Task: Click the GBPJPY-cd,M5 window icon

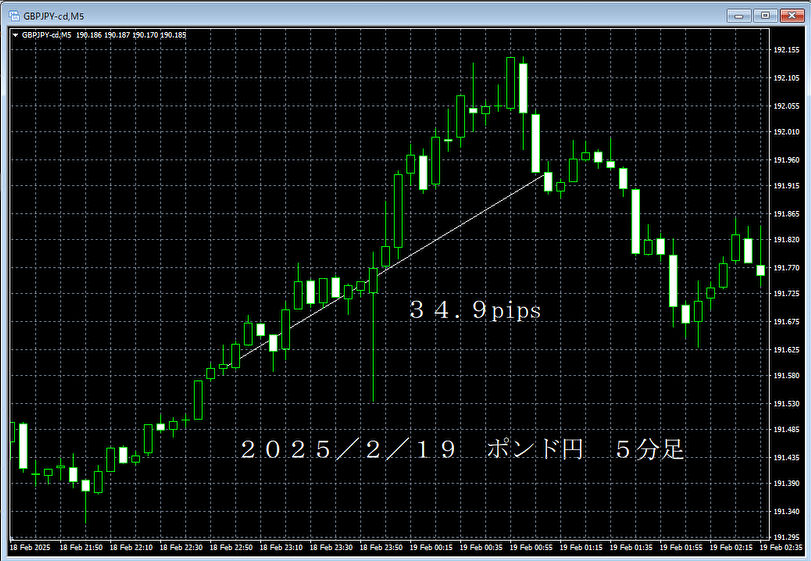Action: 14,16
